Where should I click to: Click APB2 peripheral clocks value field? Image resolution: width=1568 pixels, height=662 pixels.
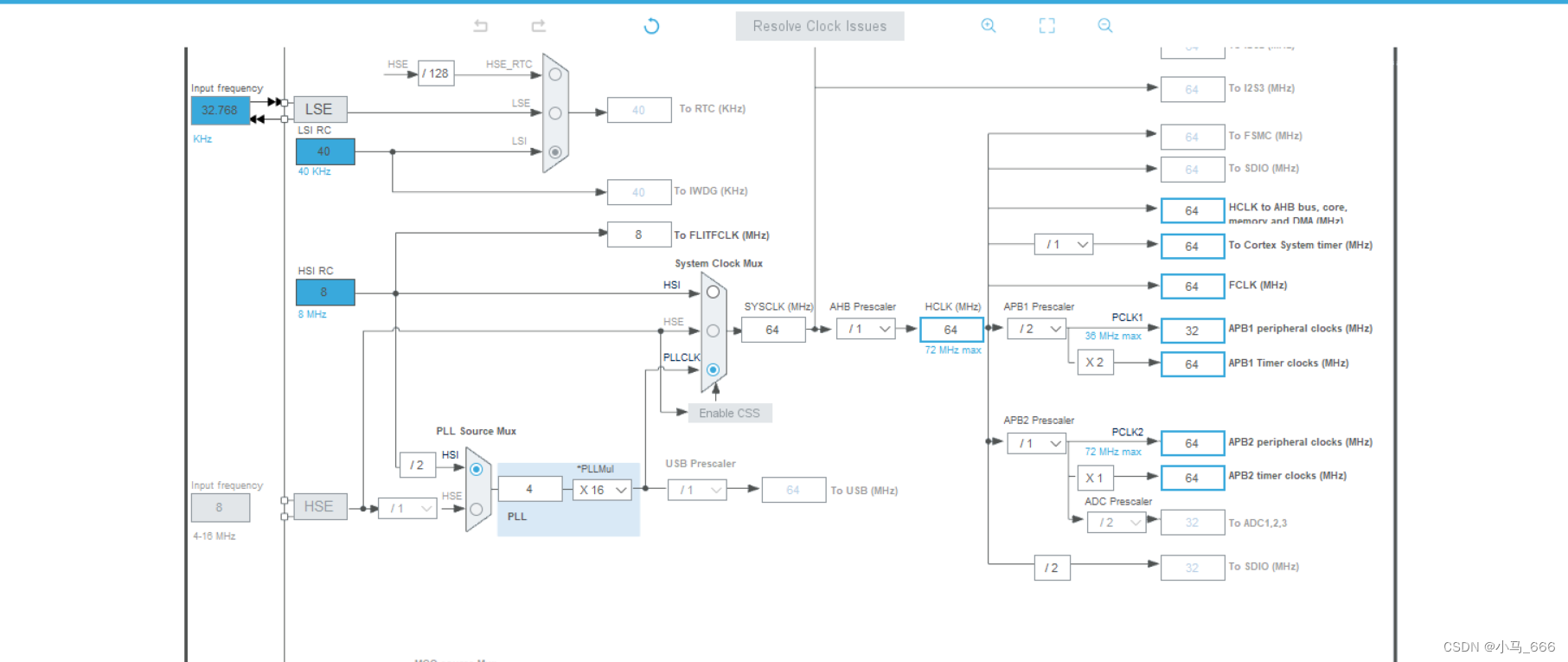(x=1193, y=443)
